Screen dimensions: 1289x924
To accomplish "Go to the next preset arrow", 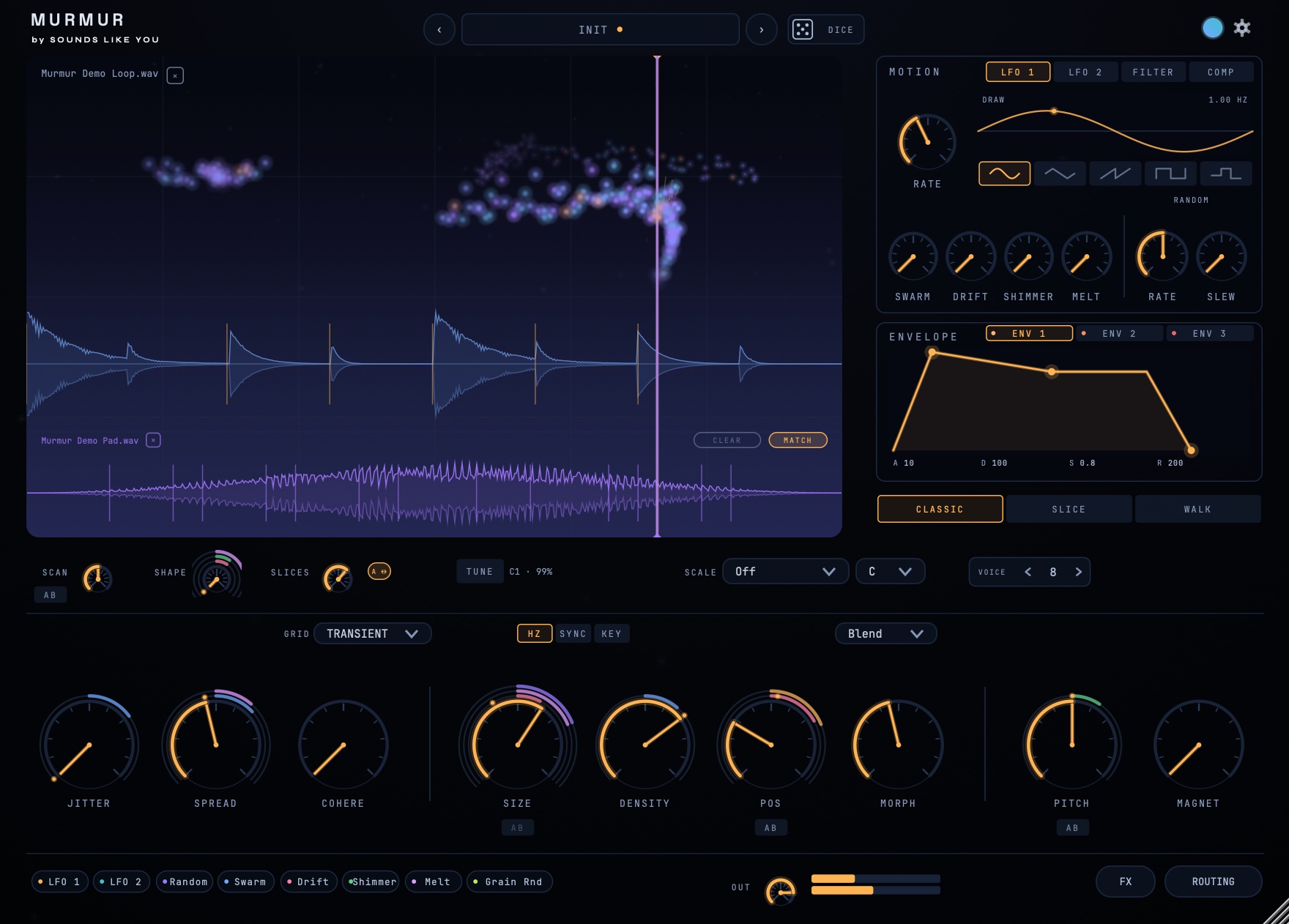I will pos(762,30).
